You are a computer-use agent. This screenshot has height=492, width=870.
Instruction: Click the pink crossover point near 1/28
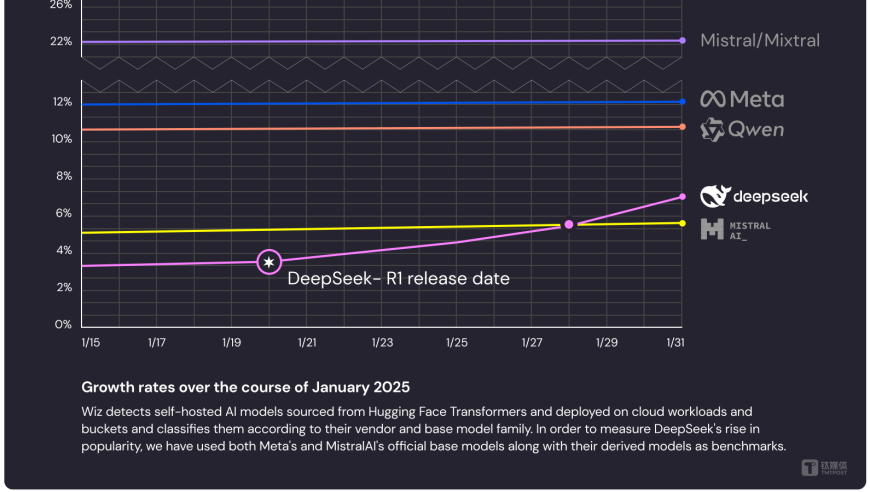(569, 225)
